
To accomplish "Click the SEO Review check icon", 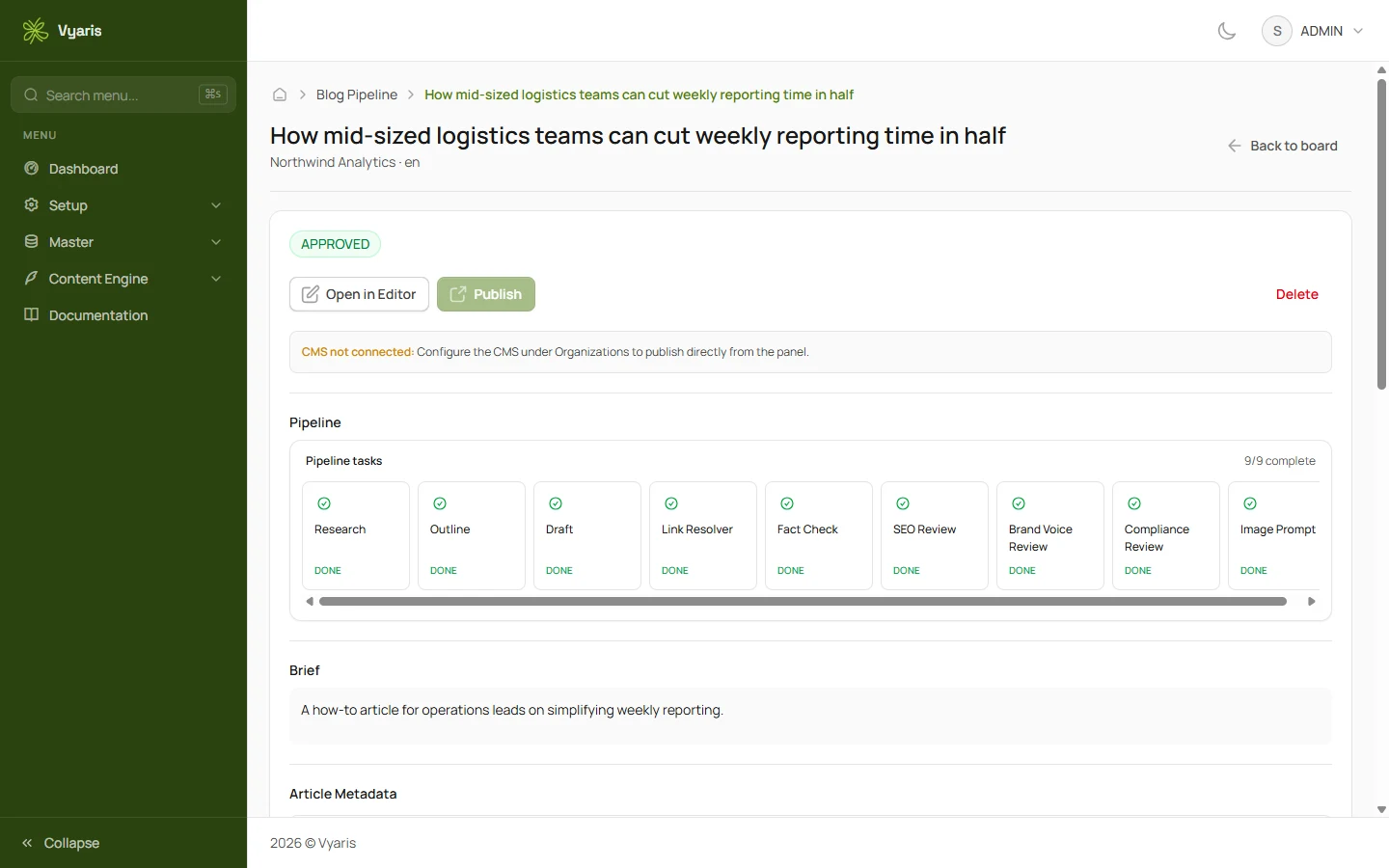I will click(x=903, y=503).
